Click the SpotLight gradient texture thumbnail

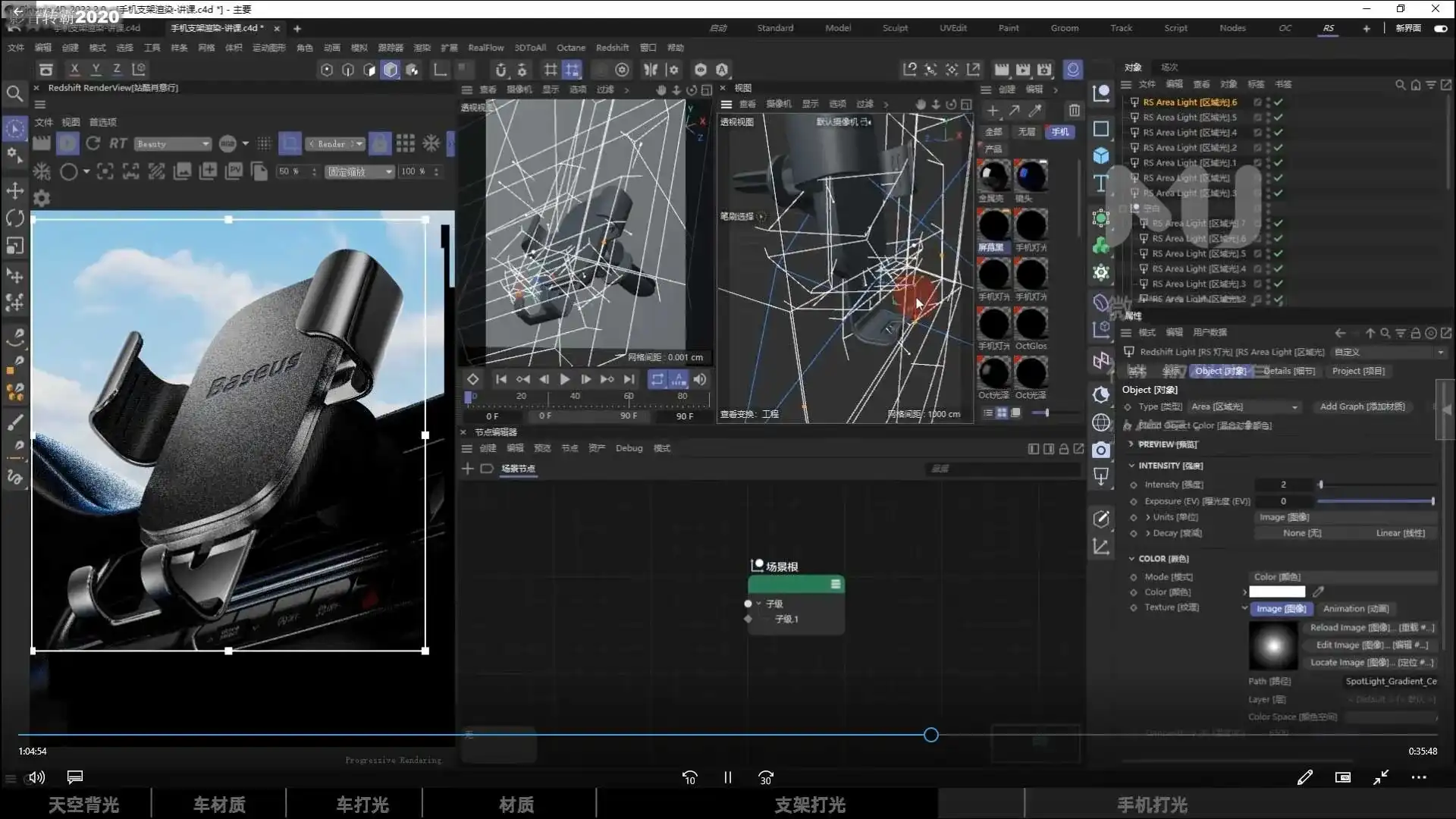coord(1272,645)
